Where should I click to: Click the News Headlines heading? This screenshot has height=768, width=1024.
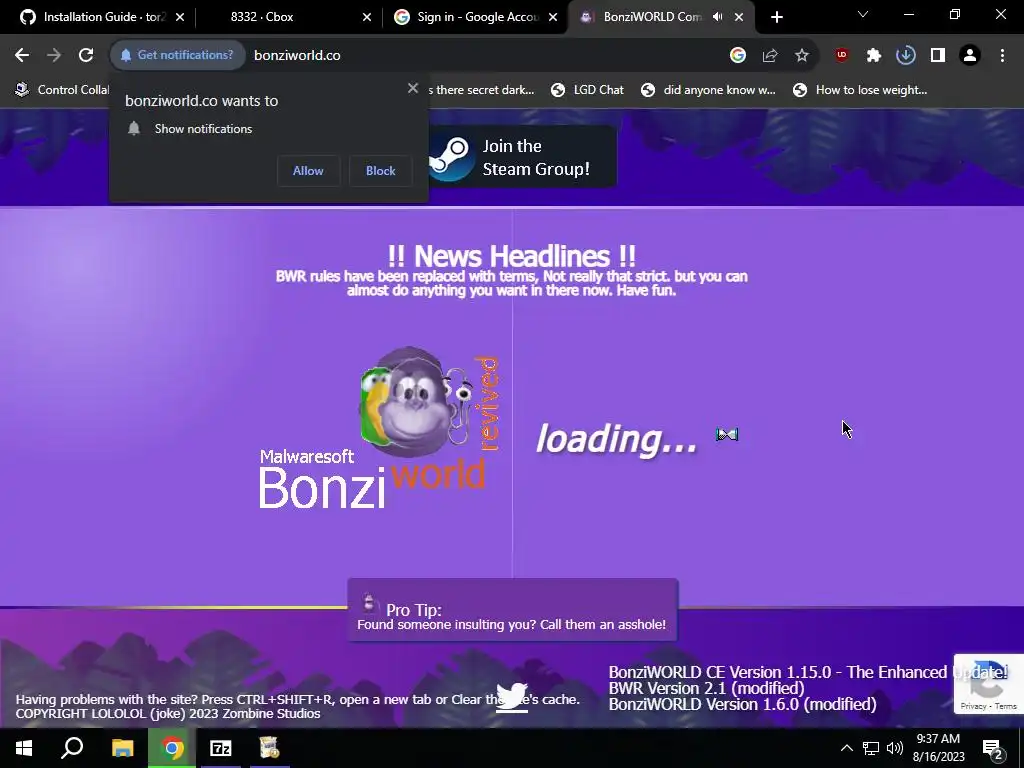pos(511,256)
